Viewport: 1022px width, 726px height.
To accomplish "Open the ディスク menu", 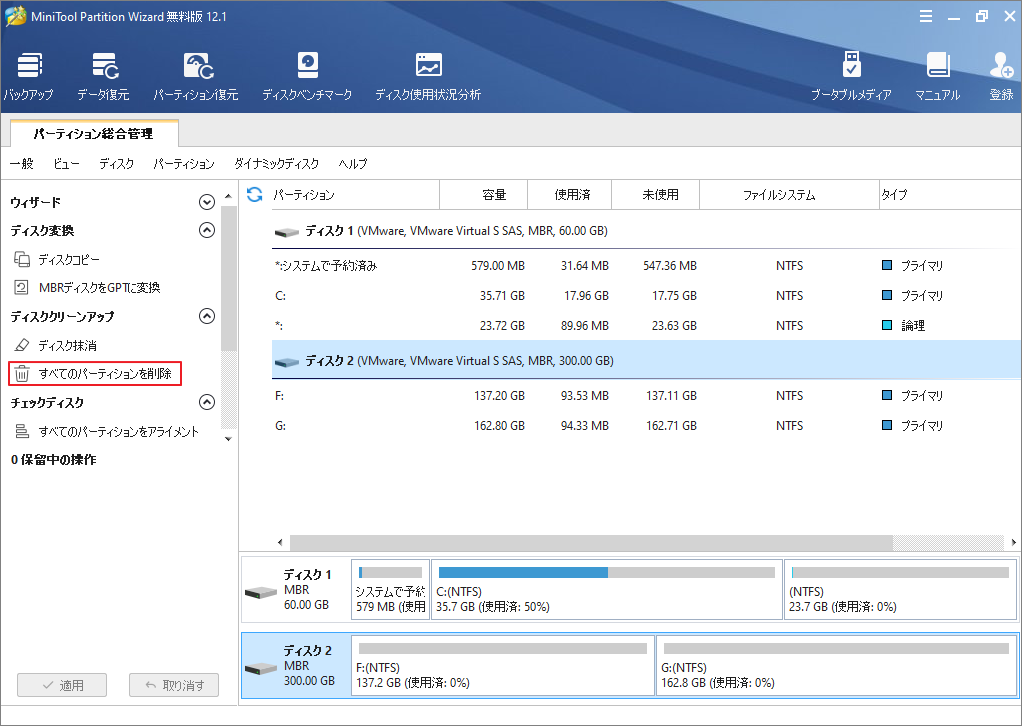I will coord(117,164).
